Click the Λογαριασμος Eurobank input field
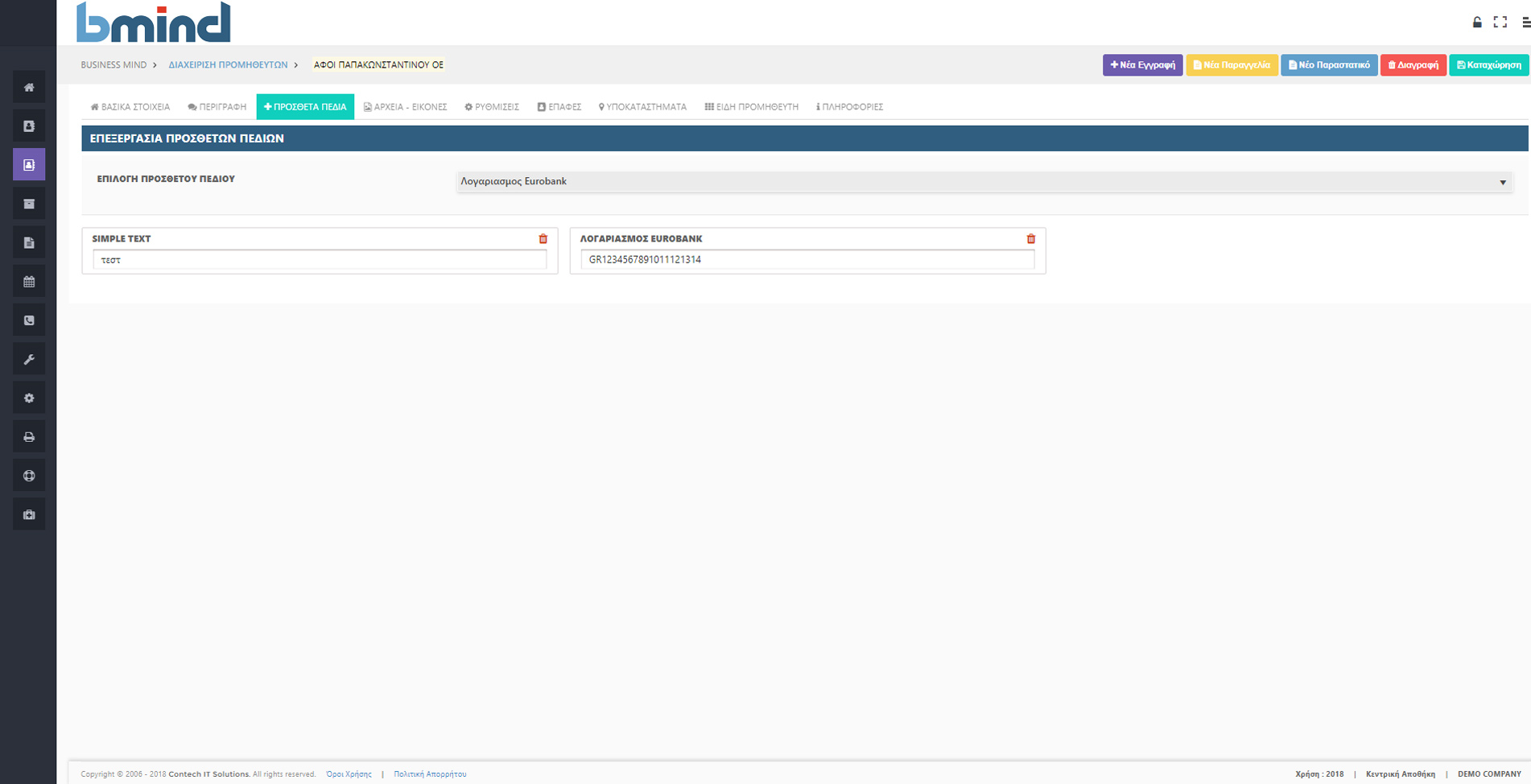This screenshot has width=1531, height=784. pos(807,260)
